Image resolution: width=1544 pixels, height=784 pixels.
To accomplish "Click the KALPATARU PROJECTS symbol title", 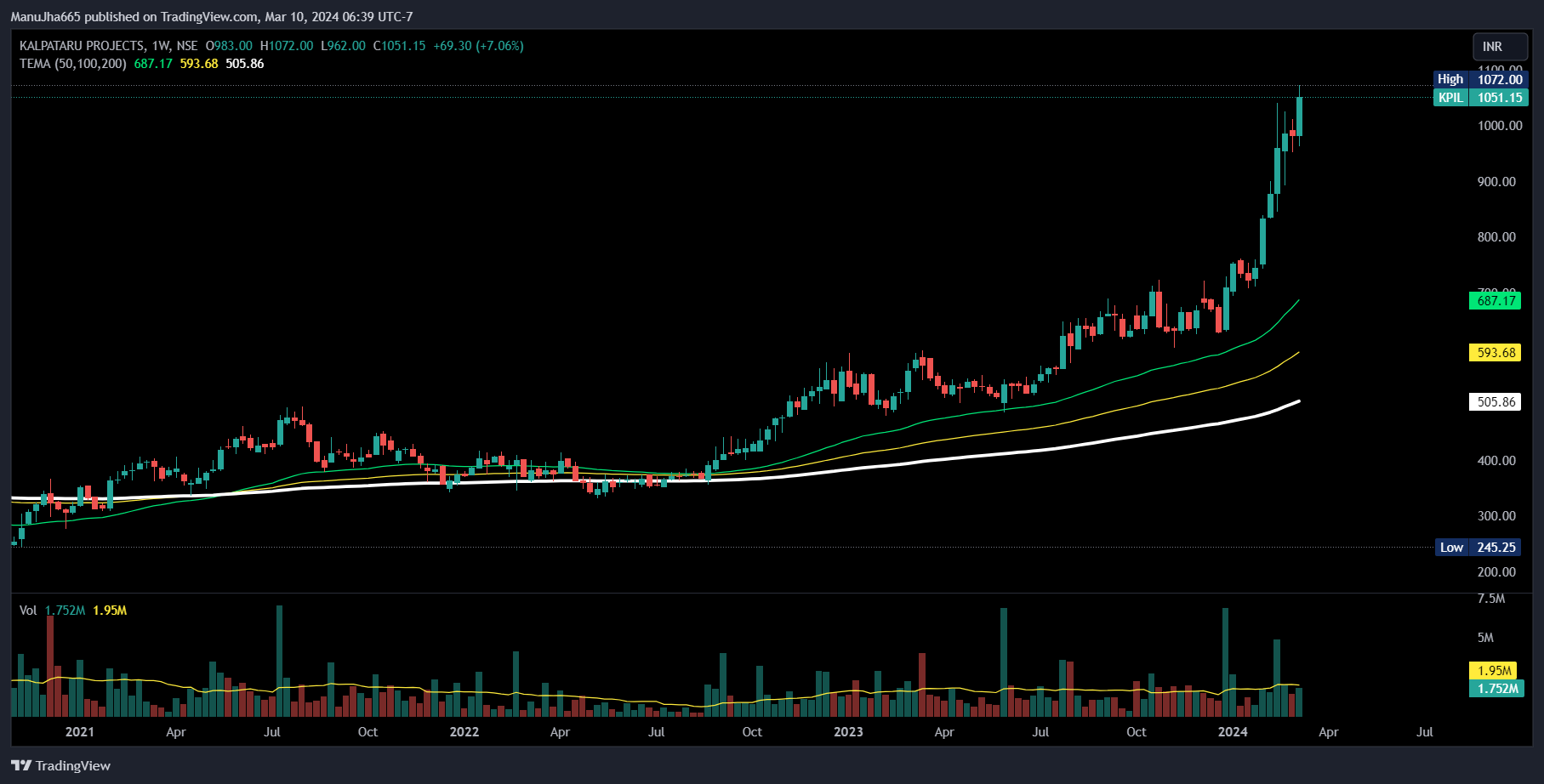I will coord(82,46).
